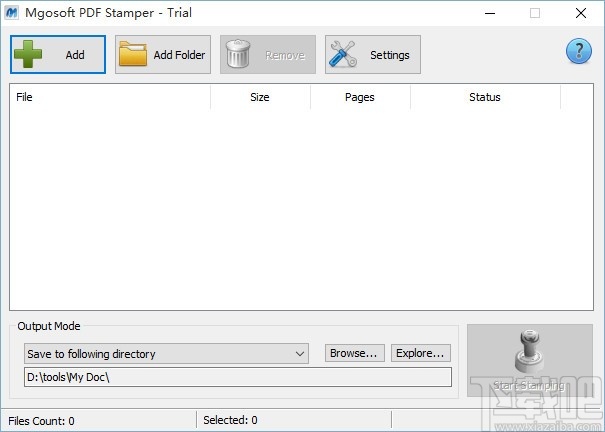Open the Add Folder button
The height and width of the screenshot is (432, 605).
163,54
